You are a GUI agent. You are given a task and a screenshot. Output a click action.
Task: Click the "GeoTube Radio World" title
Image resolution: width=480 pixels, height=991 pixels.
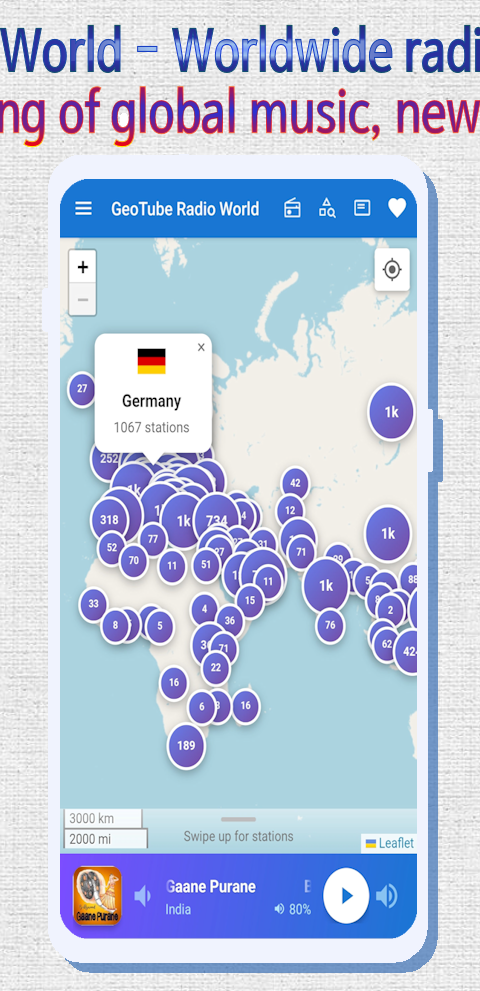185,209
